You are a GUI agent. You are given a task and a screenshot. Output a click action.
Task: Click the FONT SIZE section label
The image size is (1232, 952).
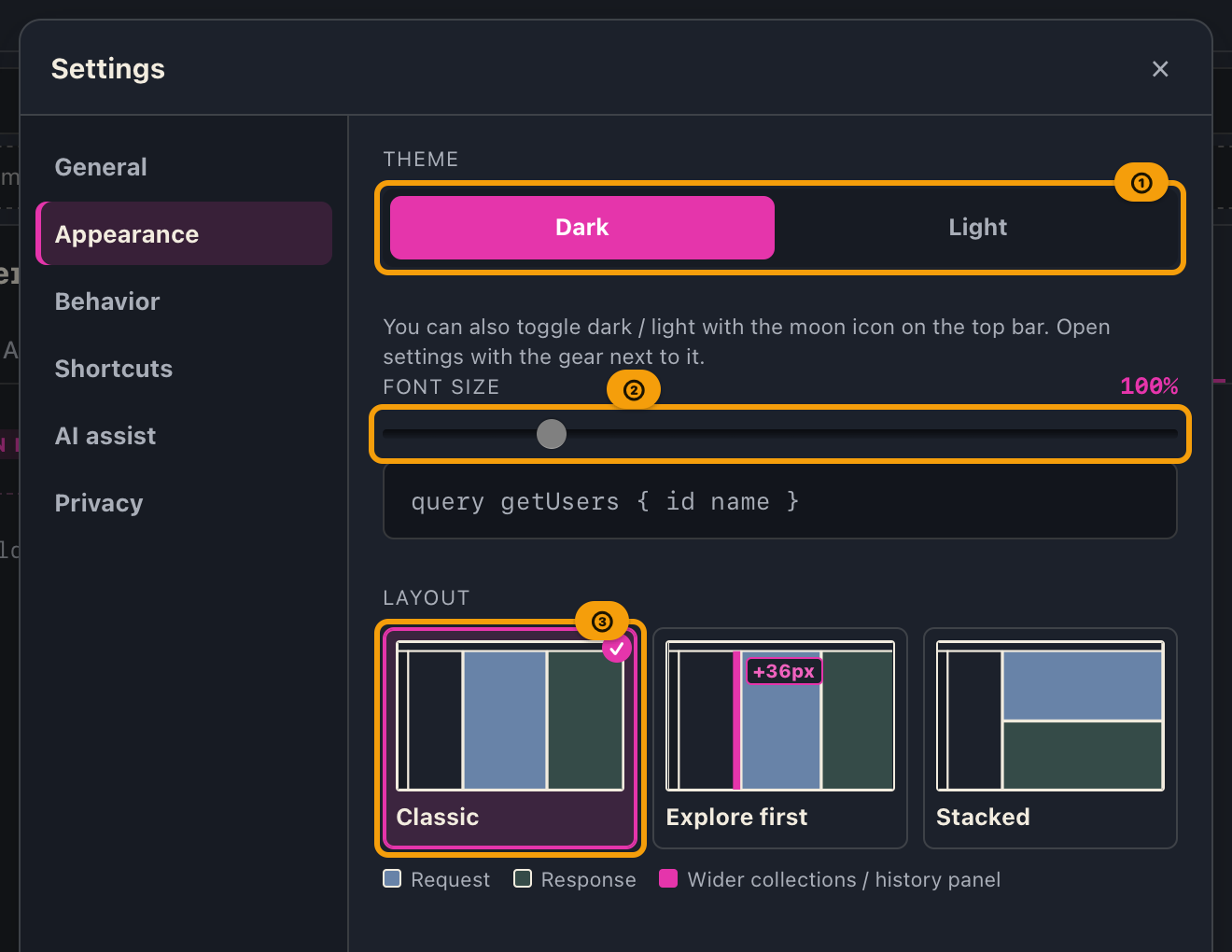click(x=441, y=387)
